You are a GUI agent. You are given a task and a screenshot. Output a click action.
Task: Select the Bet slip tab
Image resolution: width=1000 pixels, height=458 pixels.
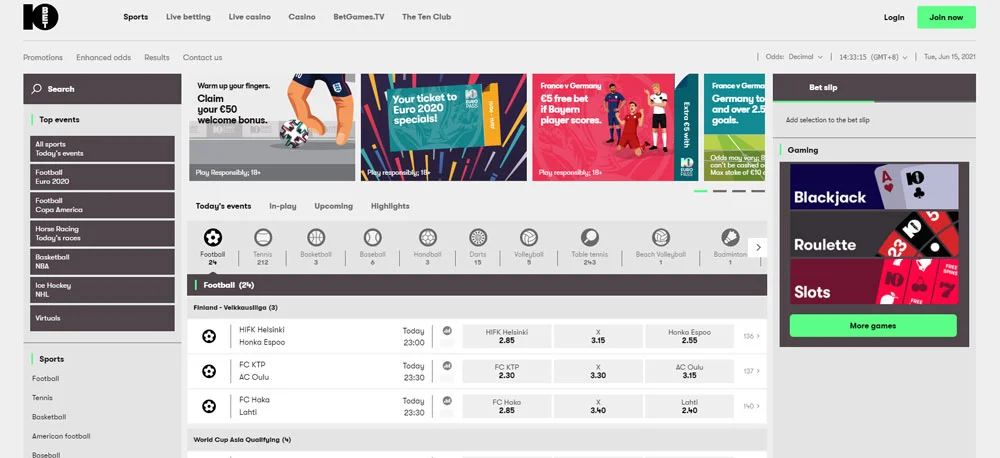pyautogui.click(x=823, y=88)
